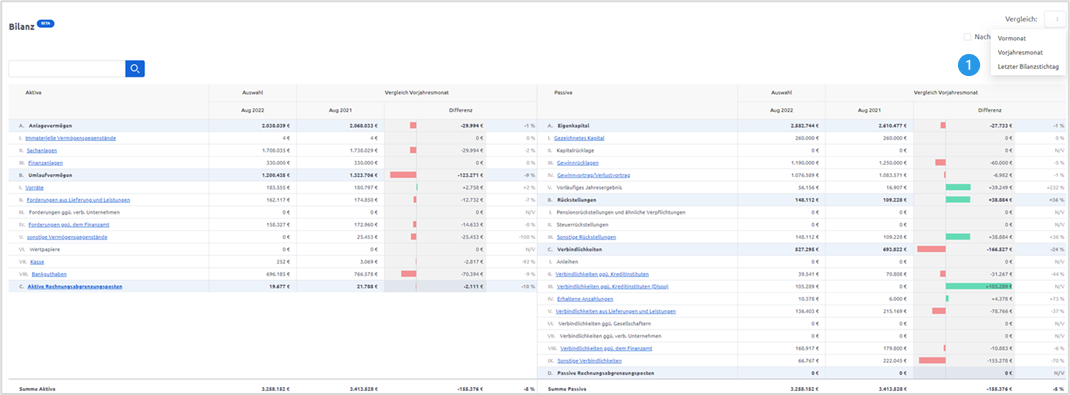
Task: Click Aug 2022 header in Aktiva table
Action: point(252,110)
